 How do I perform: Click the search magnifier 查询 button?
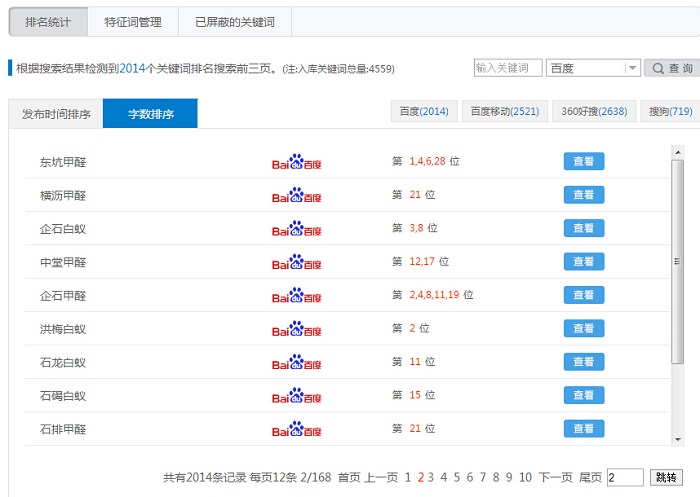click(x=670, y=68)
